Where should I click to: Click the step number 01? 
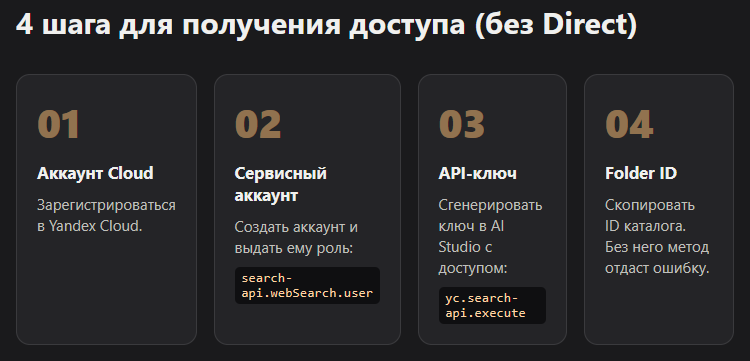click(x=58, y=124)
